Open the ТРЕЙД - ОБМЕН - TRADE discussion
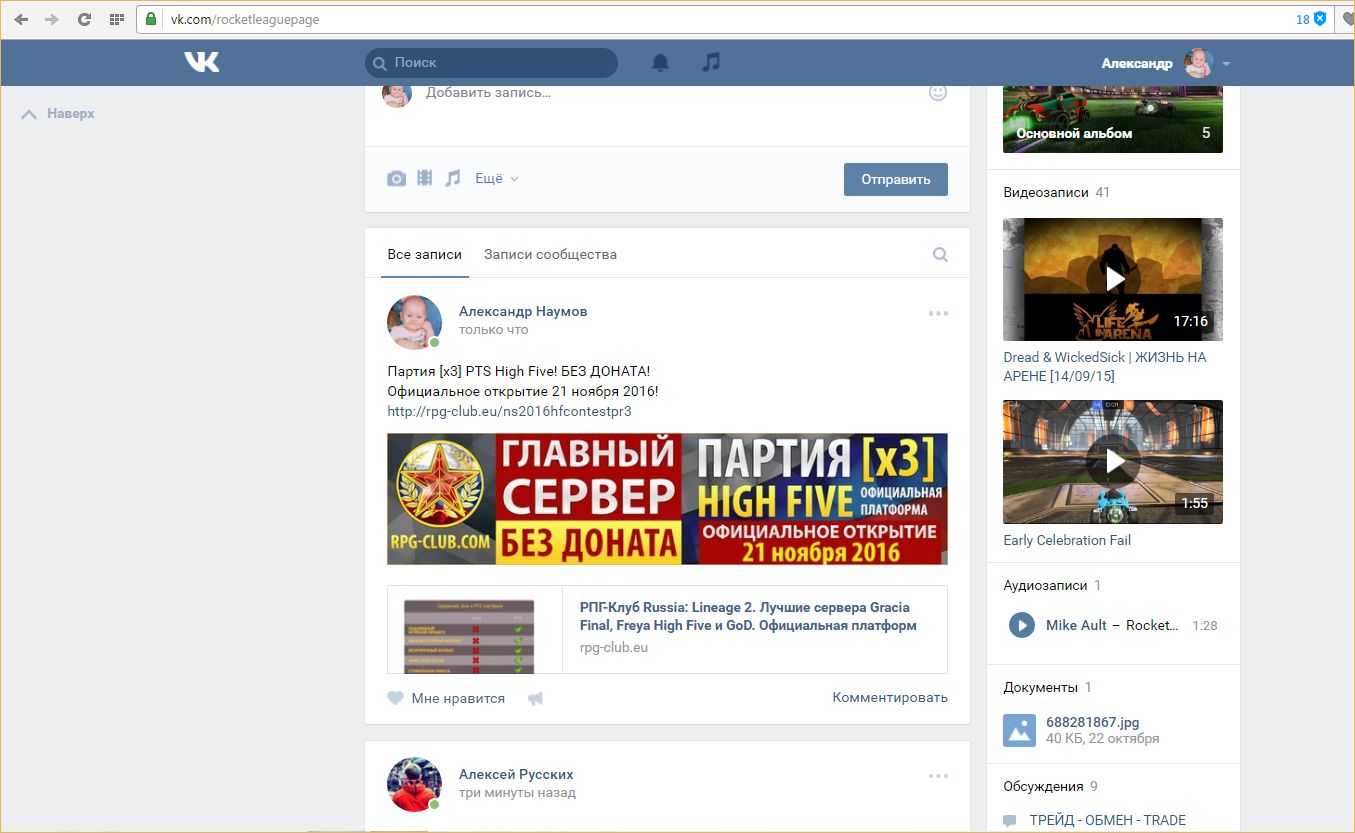1355x833 pixels. (1108, 820)
